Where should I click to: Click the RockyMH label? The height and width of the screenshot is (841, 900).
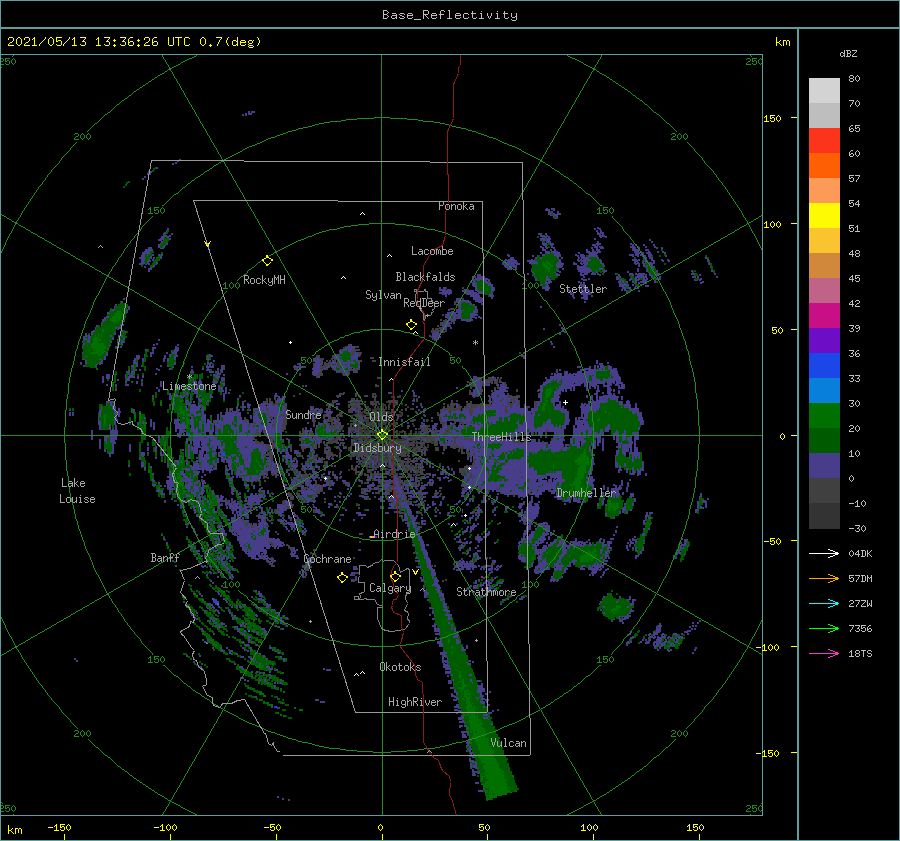point(264,280)
